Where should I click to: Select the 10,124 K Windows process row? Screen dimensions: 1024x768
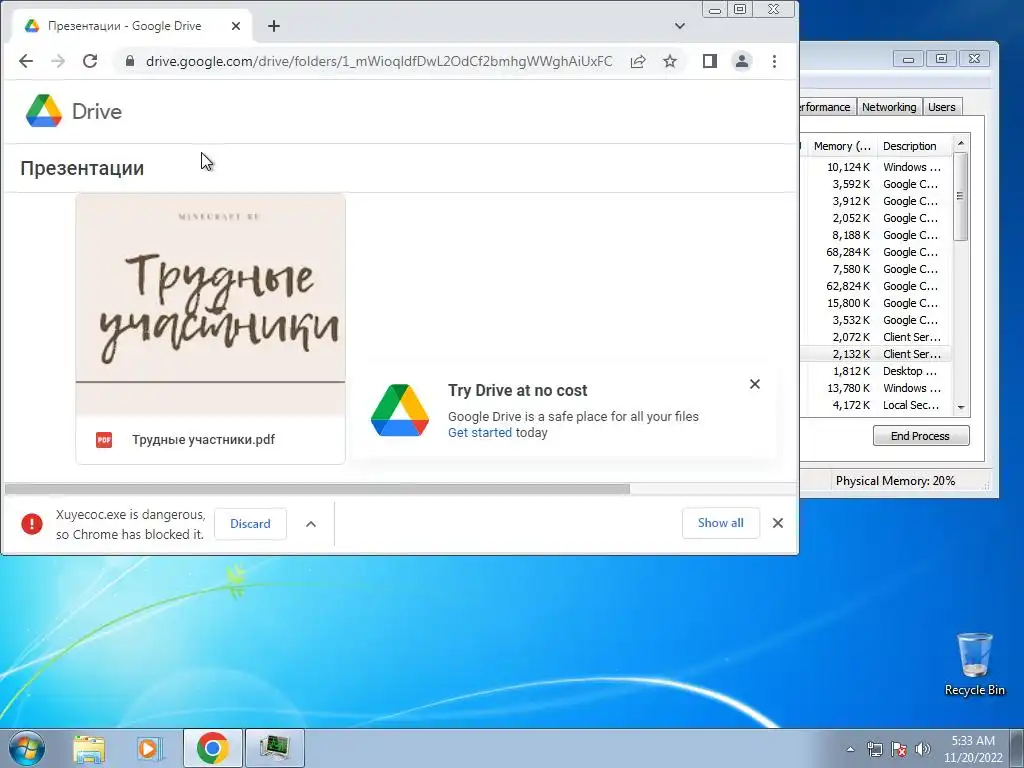[x=875, y=167]
